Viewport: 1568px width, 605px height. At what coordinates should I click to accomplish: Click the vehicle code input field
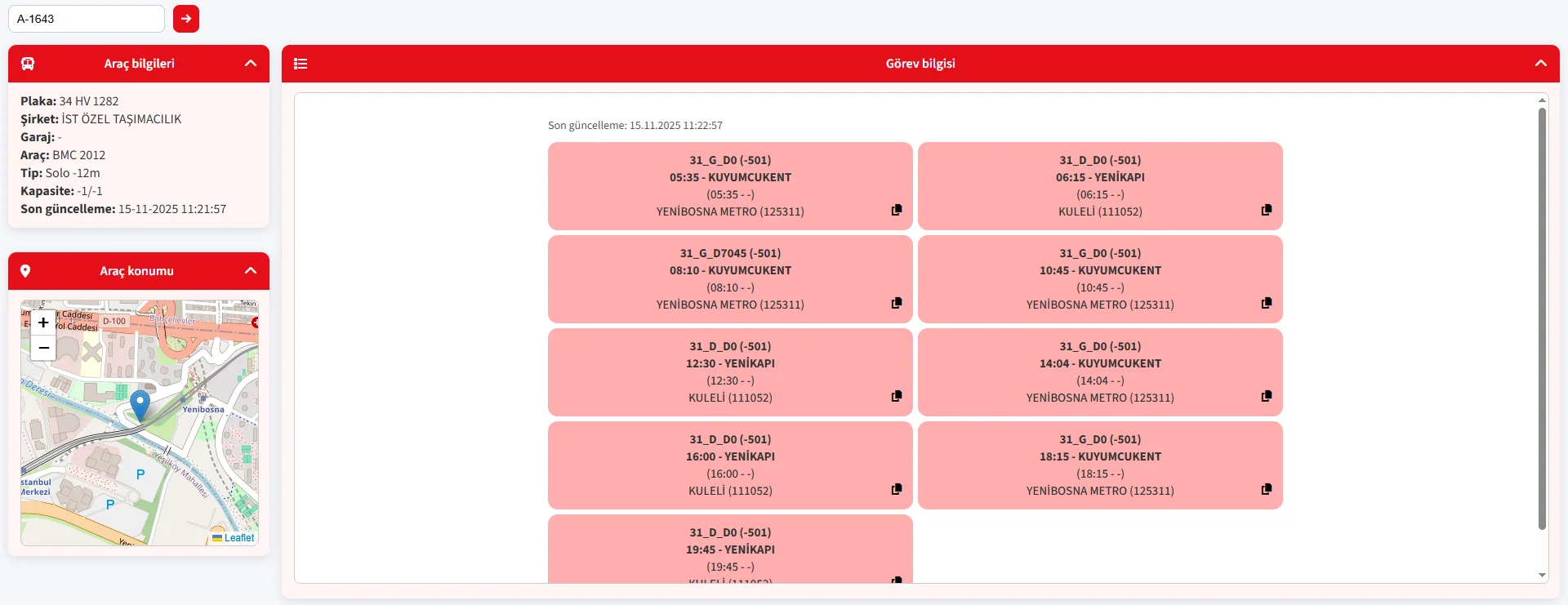pos(87,19)
